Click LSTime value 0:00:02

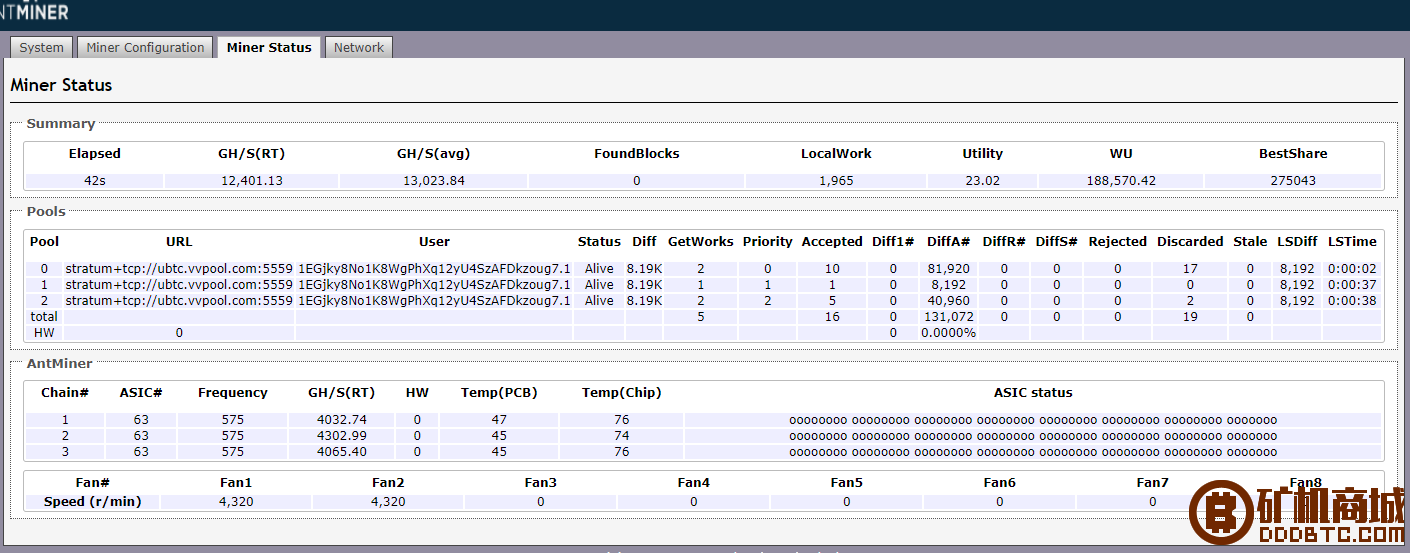(x=1352, y=269)
